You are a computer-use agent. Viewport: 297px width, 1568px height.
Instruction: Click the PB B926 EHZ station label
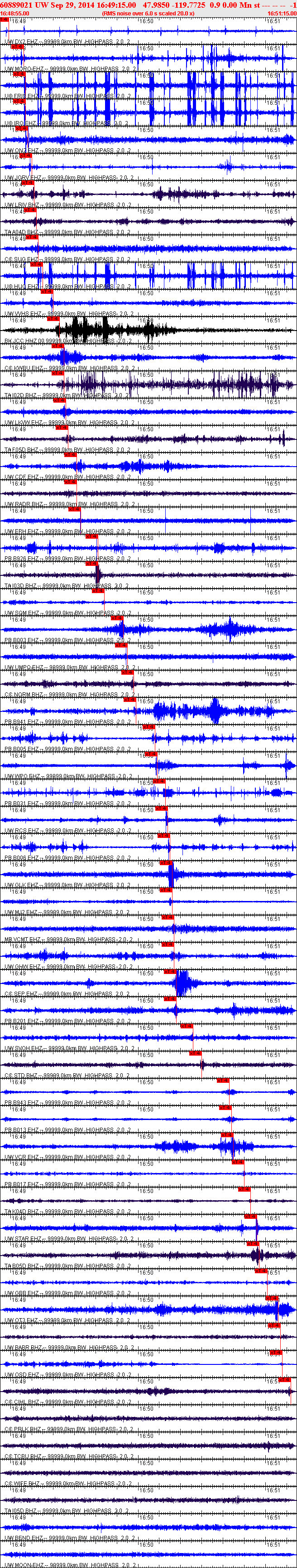[x=67, y=559]
